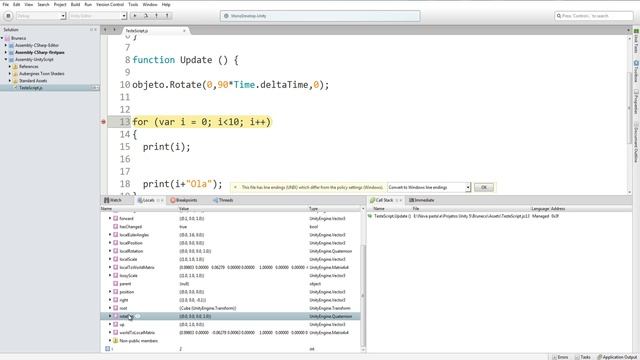Collapse the Bruneco solution node
Screen dimensions: 640x360
tap(2, 38)
